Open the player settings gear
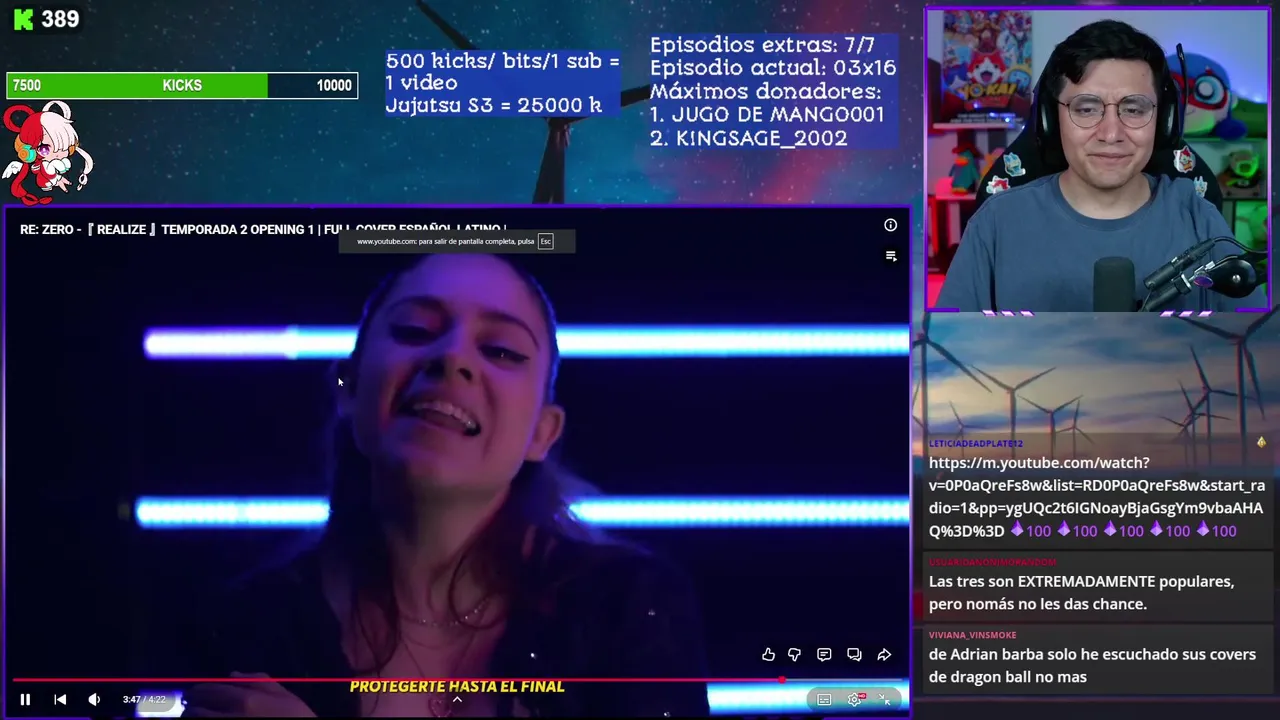 855,699
